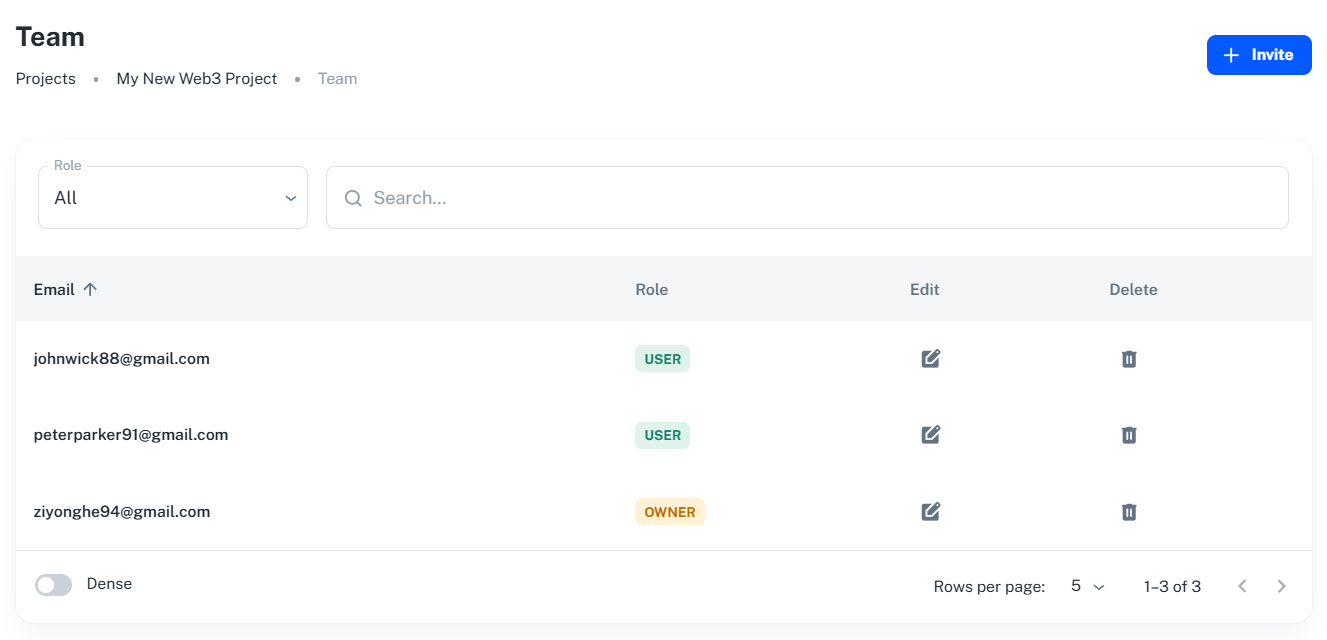The image size is (1327, 640).
Task: Click the 1–3 of 3 pagination text
Action: 1172,586
